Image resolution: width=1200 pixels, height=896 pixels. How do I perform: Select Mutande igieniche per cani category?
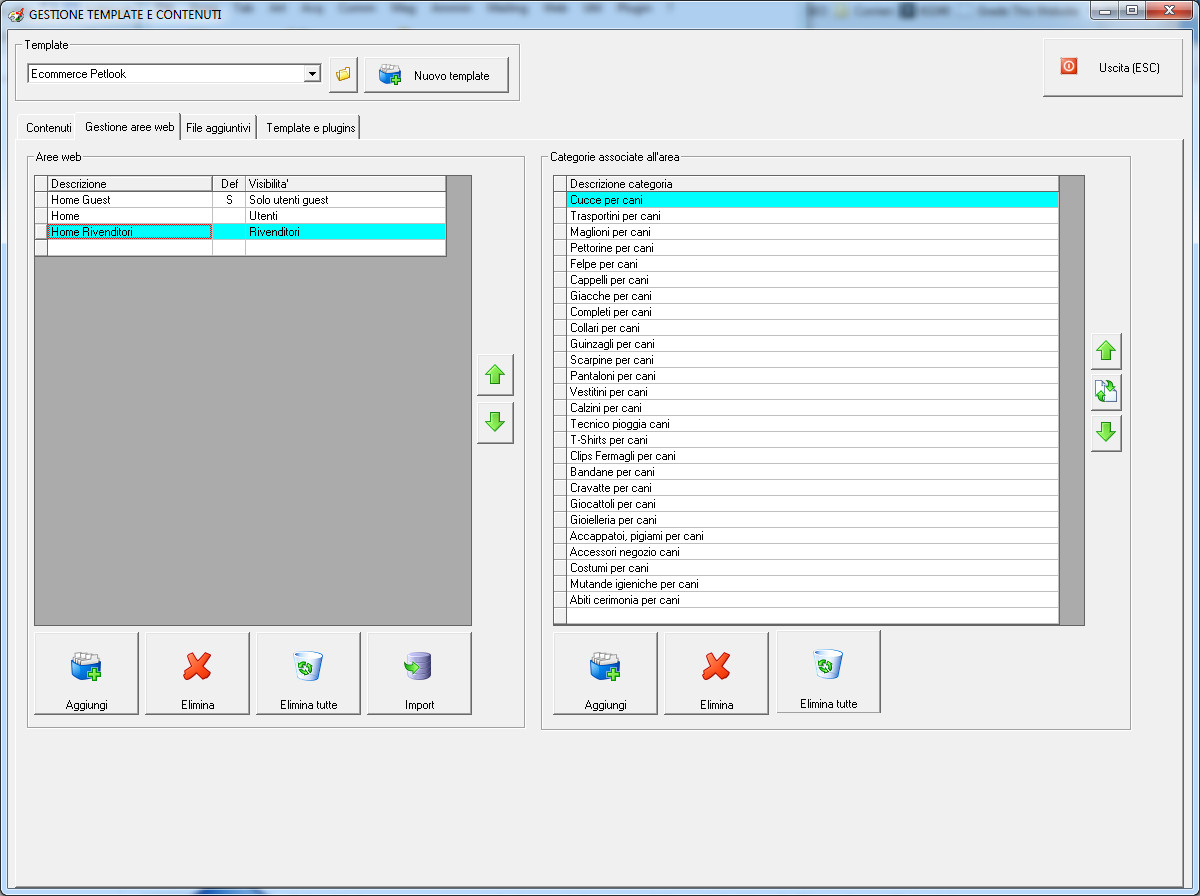click(812, 584)
